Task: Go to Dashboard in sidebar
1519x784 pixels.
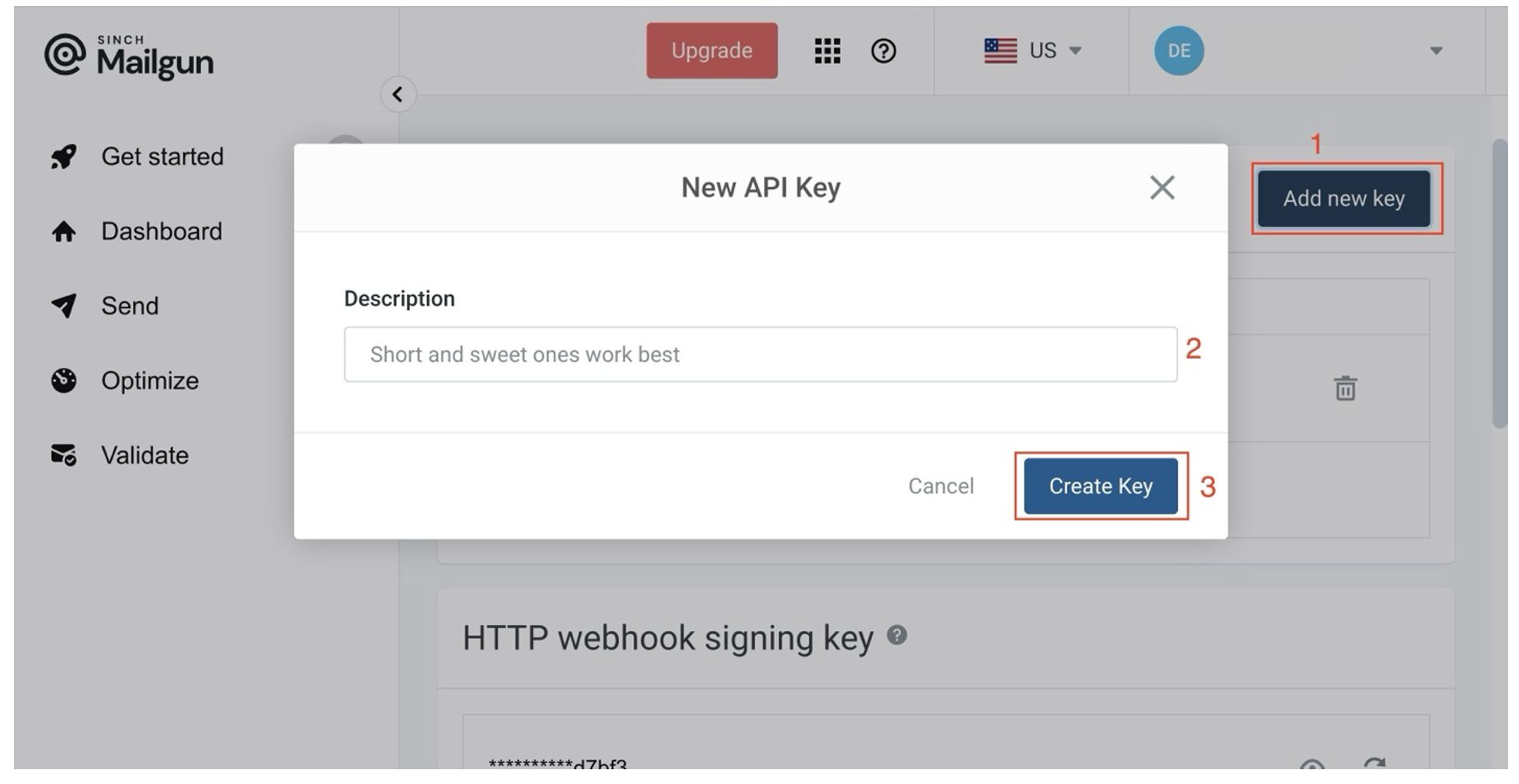Action: (x=162, y=231)
